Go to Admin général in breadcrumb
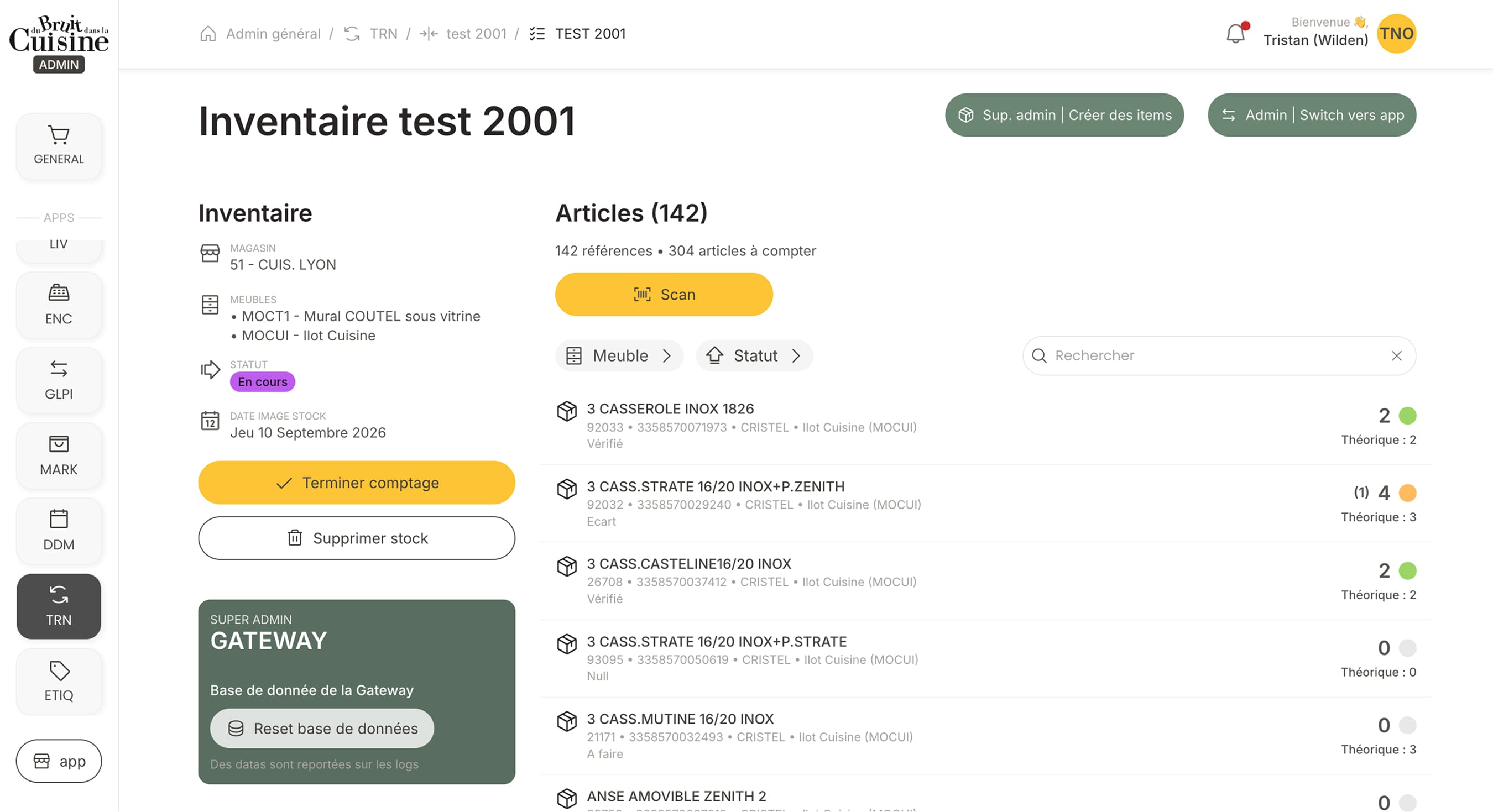 pos(273,34)
